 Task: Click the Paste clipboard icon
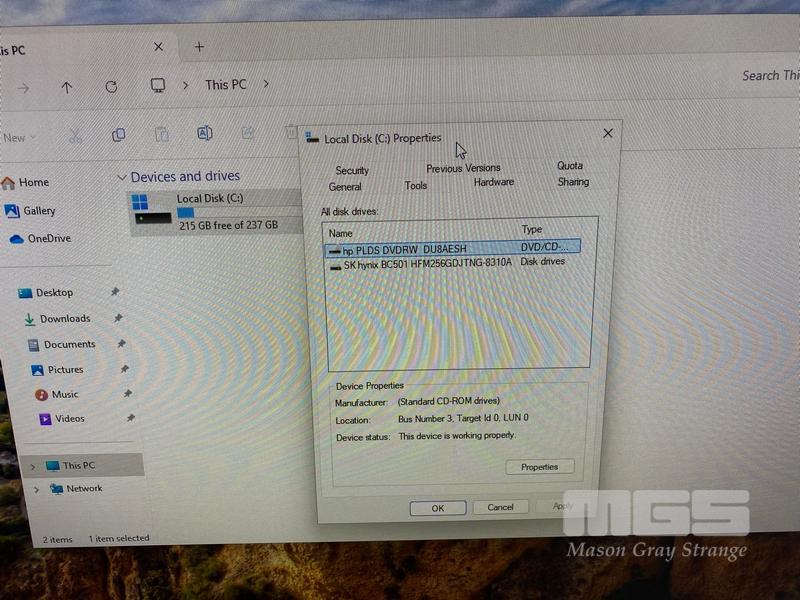(161, 134)
